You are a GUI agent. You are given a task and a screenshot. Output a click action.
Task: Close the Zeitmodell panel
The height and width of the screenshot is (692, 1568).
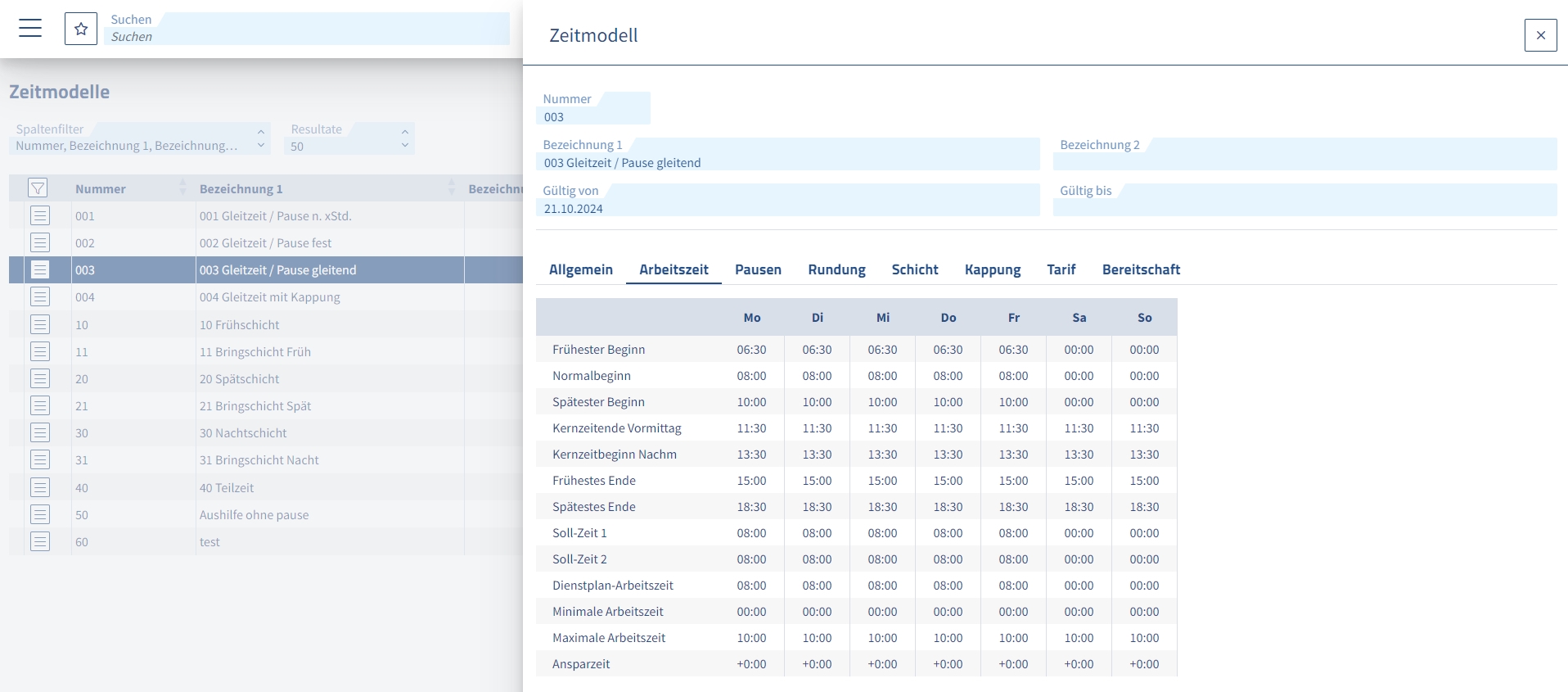click(1540, 35)
